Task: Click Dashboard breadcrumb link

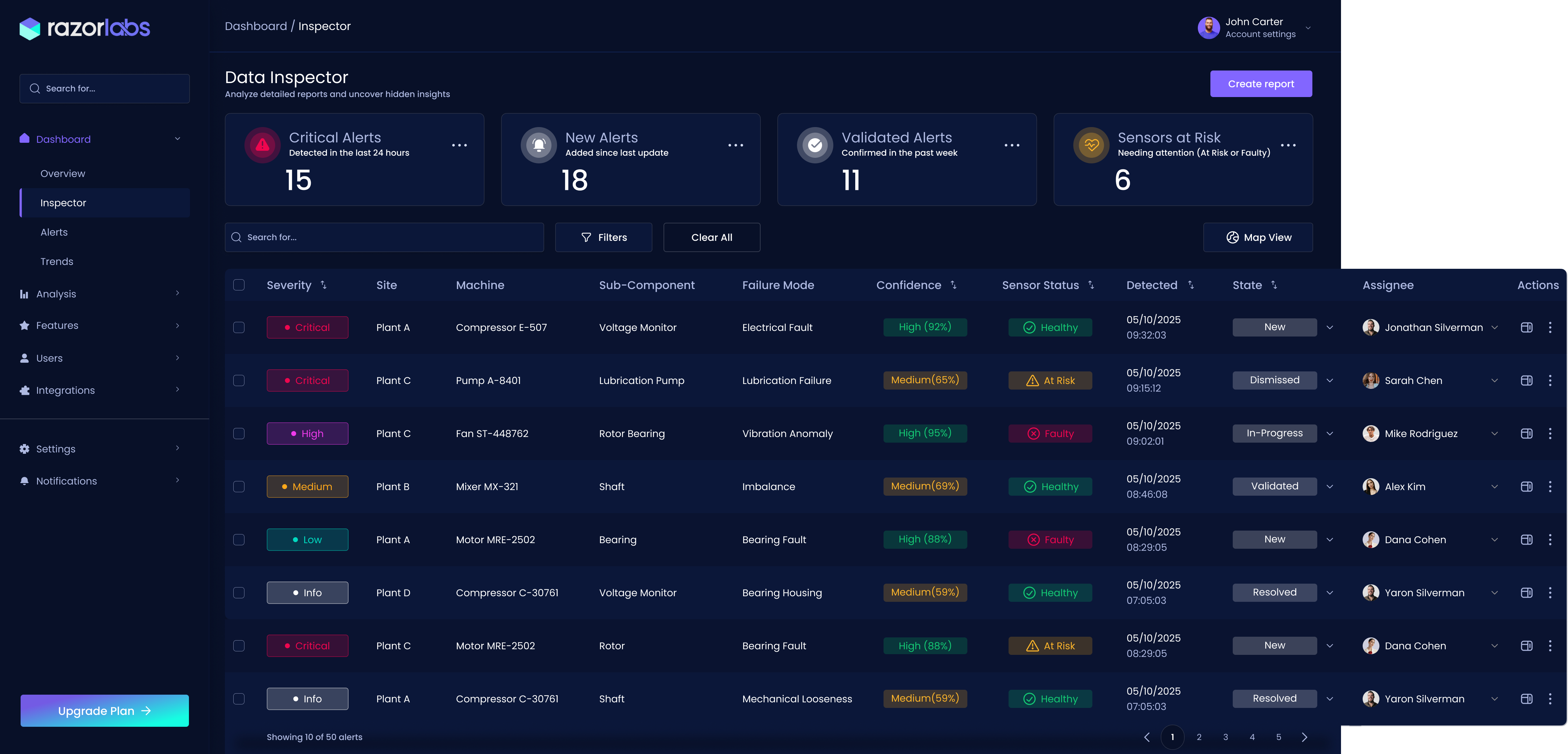Action: [x=256, y=26]
